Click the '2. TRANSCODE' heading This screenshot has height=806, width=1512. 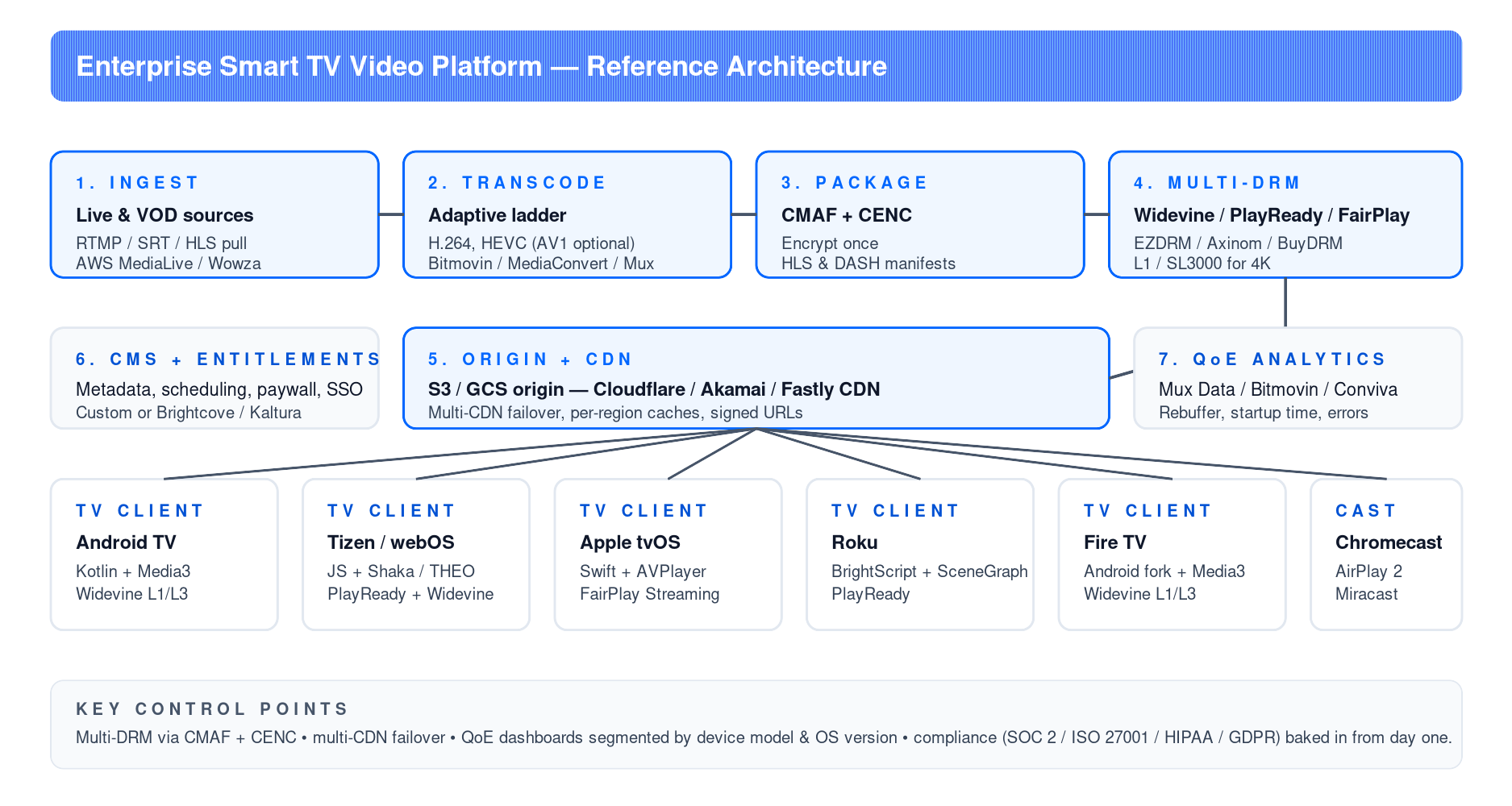coord(517,183)
